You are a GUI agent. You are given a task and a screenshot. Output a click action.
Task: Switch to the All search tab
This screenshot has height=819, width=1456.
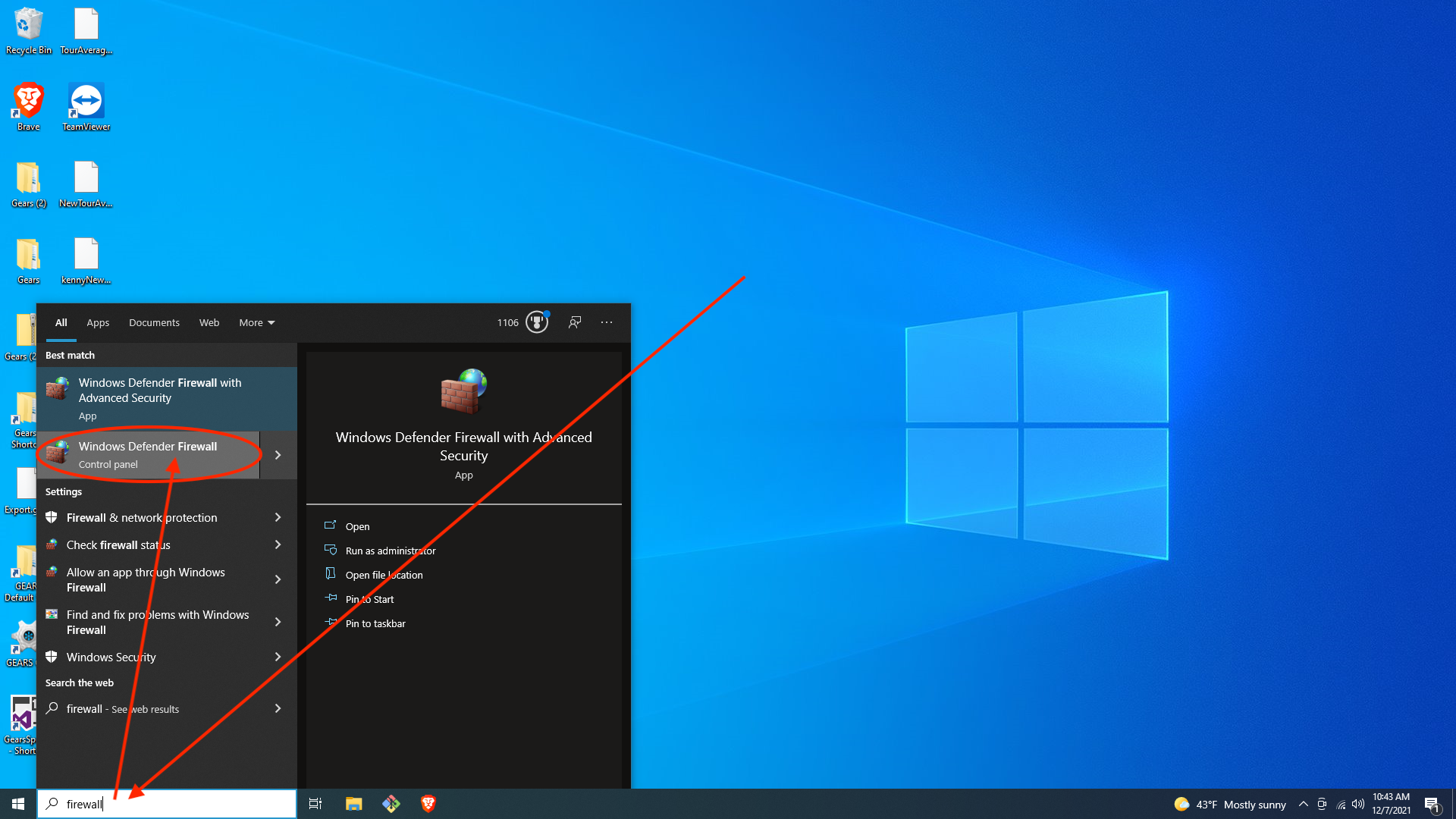[x=61, y=322]
